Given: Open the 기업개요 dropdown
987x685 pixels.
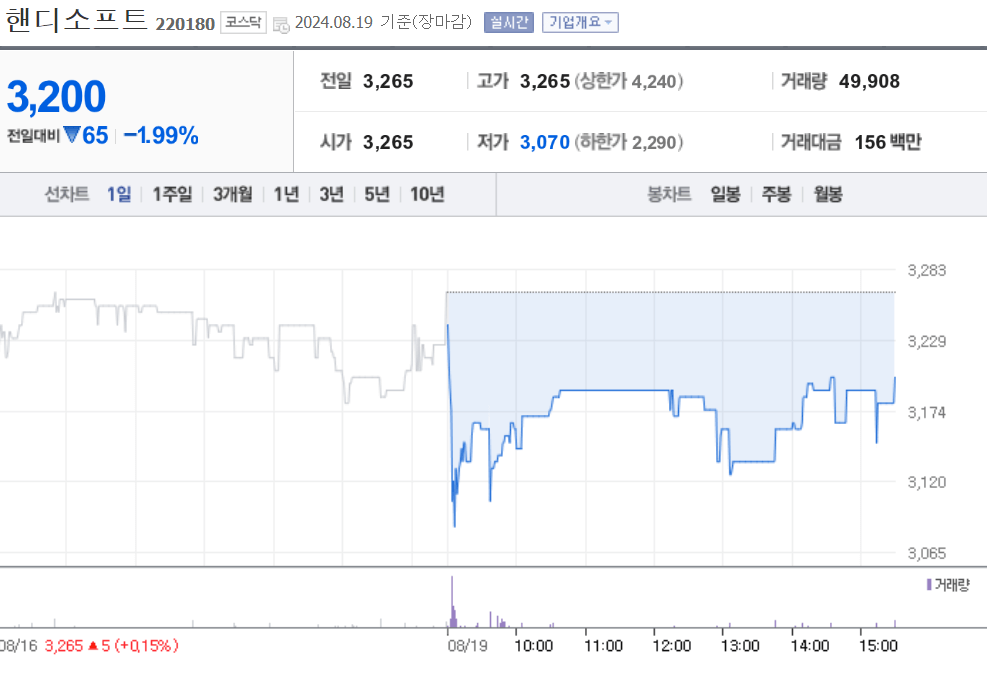Looking at the screenshot, I should pos(580,23).
